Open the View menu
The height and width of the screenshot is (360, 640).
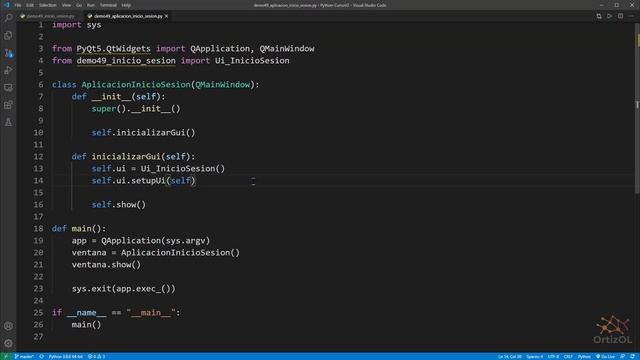[x=66, y=5]
